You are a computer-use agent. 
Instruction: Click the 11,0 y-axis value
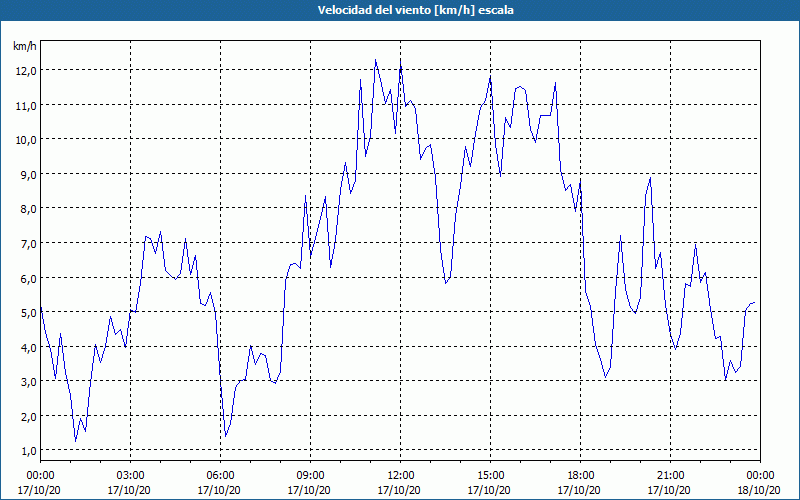[26, 106]
